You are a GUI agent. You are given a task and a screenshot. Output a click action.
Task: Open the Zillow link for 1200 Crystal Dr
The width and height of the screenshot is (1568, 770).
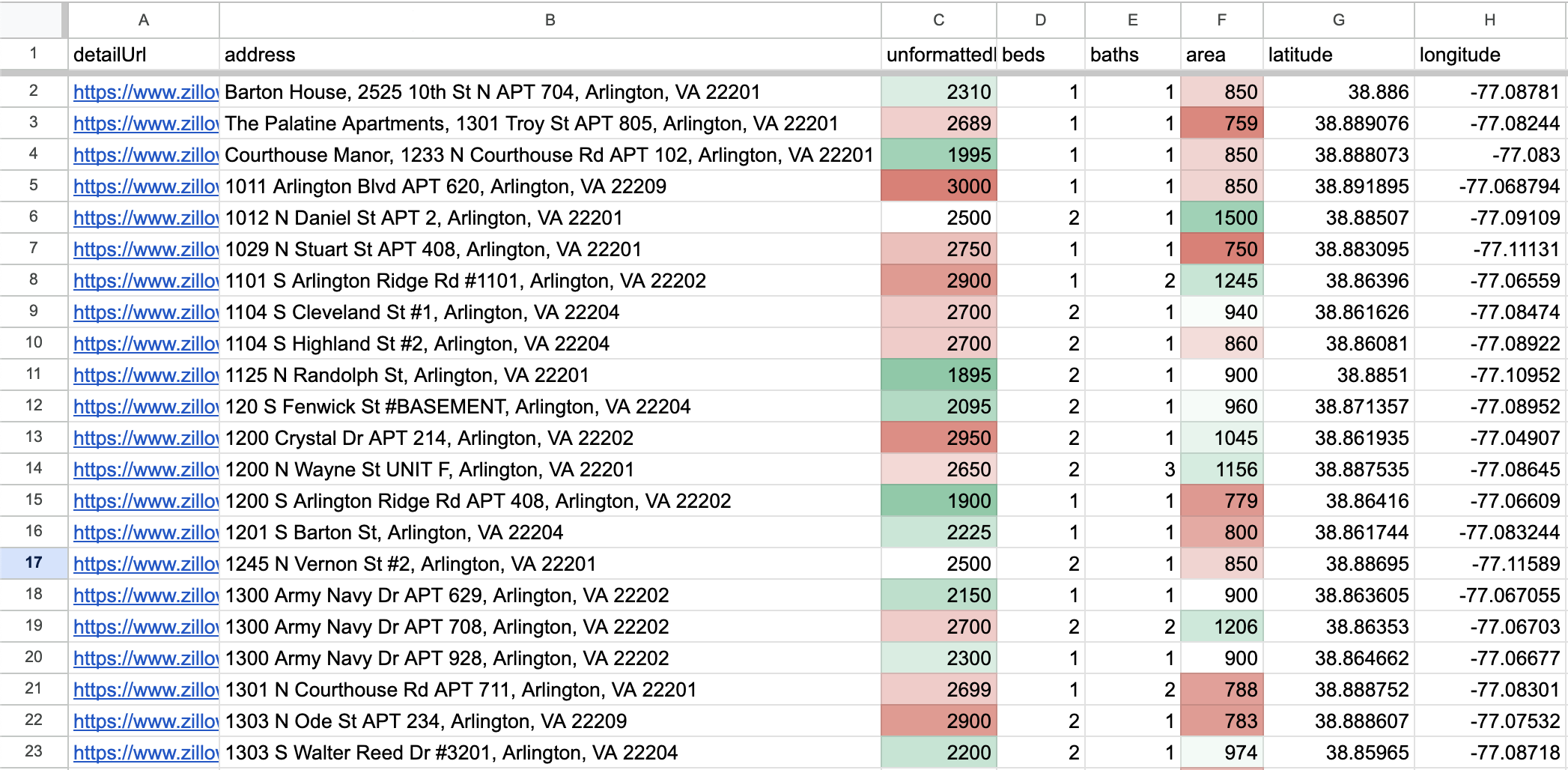145,438
